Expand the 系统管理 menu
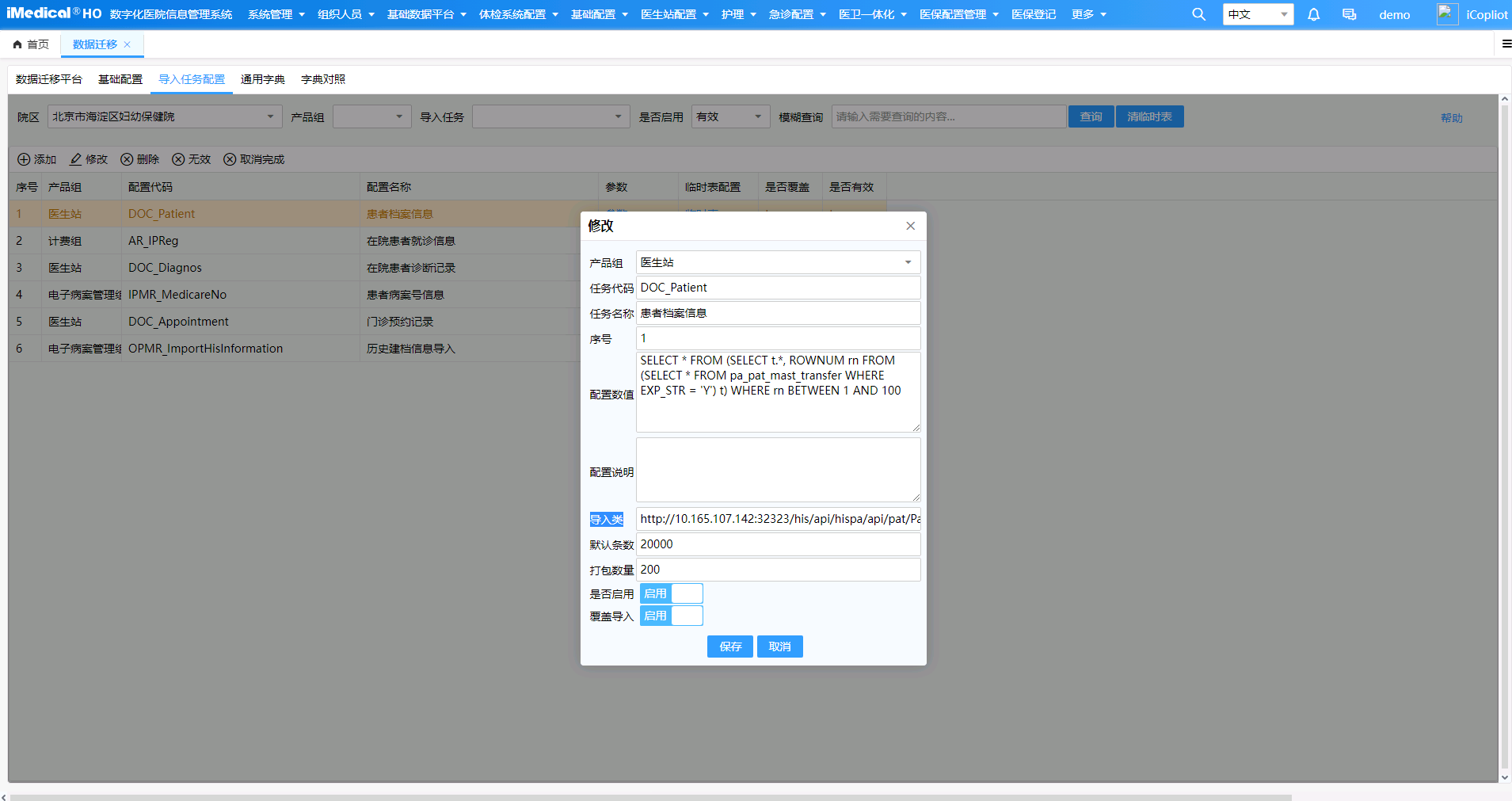The image size is (1512, 801). 276,14
